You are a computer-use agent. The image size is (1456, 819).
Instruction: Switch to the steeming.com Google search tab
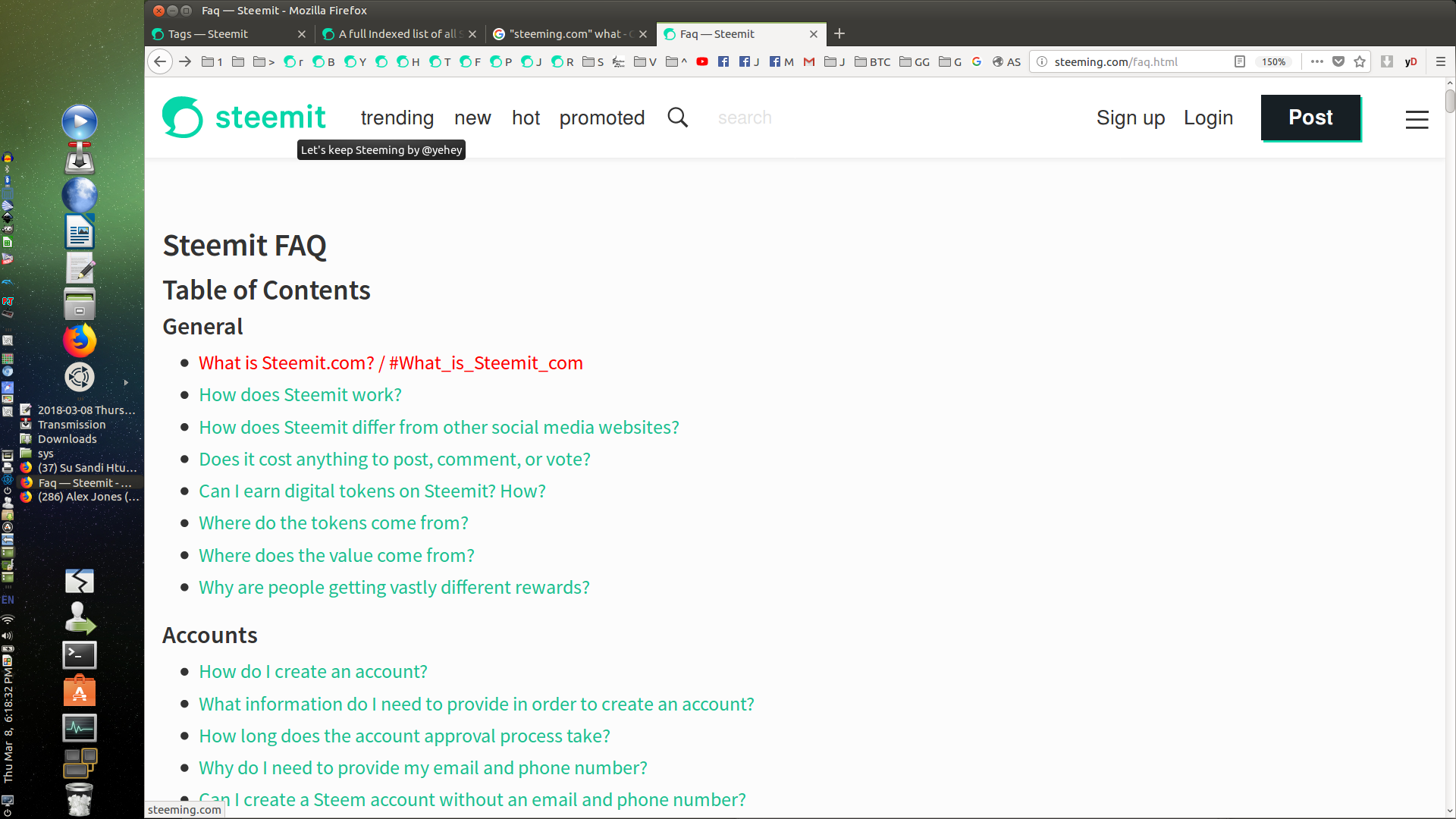[570, 34]
